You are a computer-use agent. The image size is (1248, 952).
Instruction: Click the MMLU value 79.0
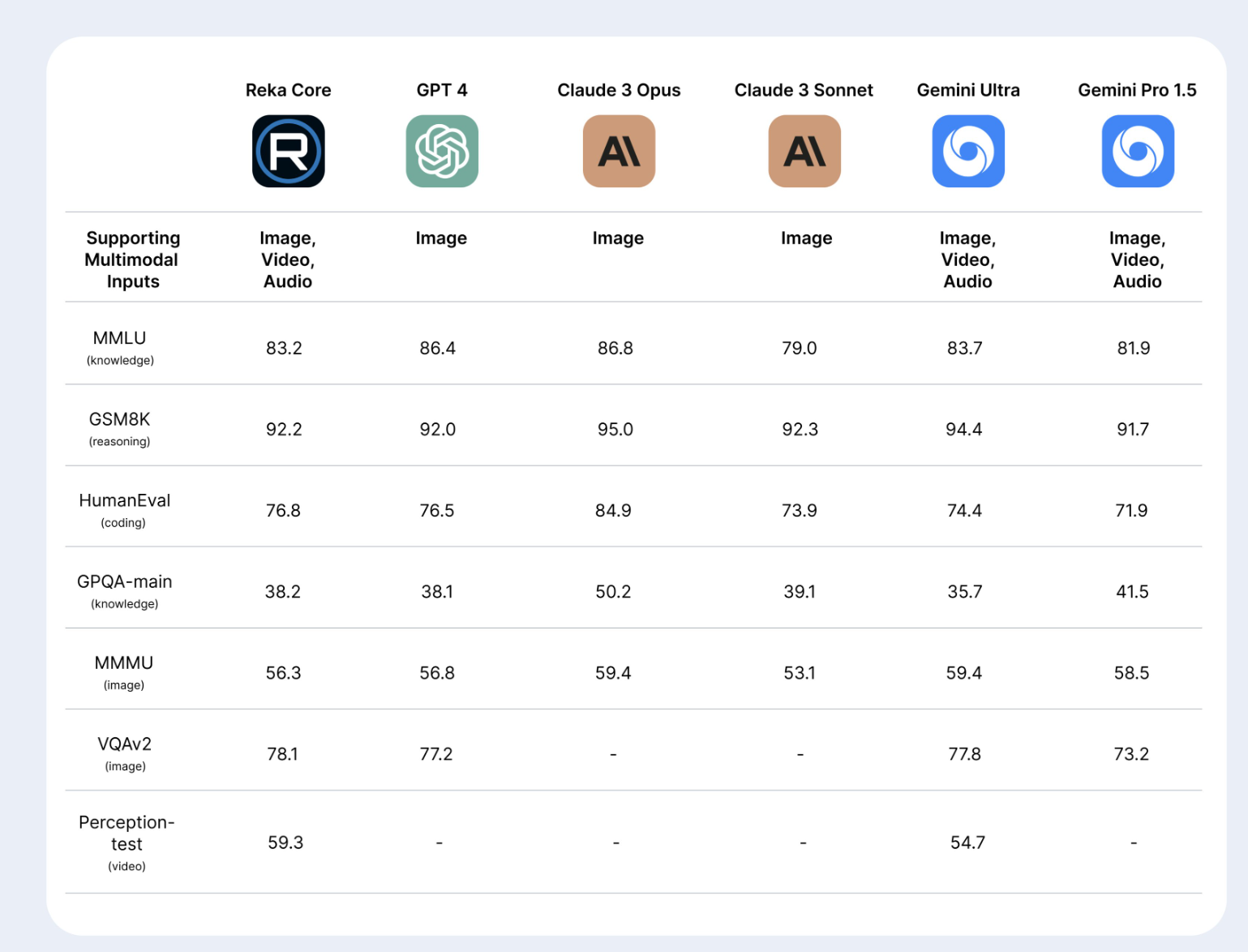800,348
